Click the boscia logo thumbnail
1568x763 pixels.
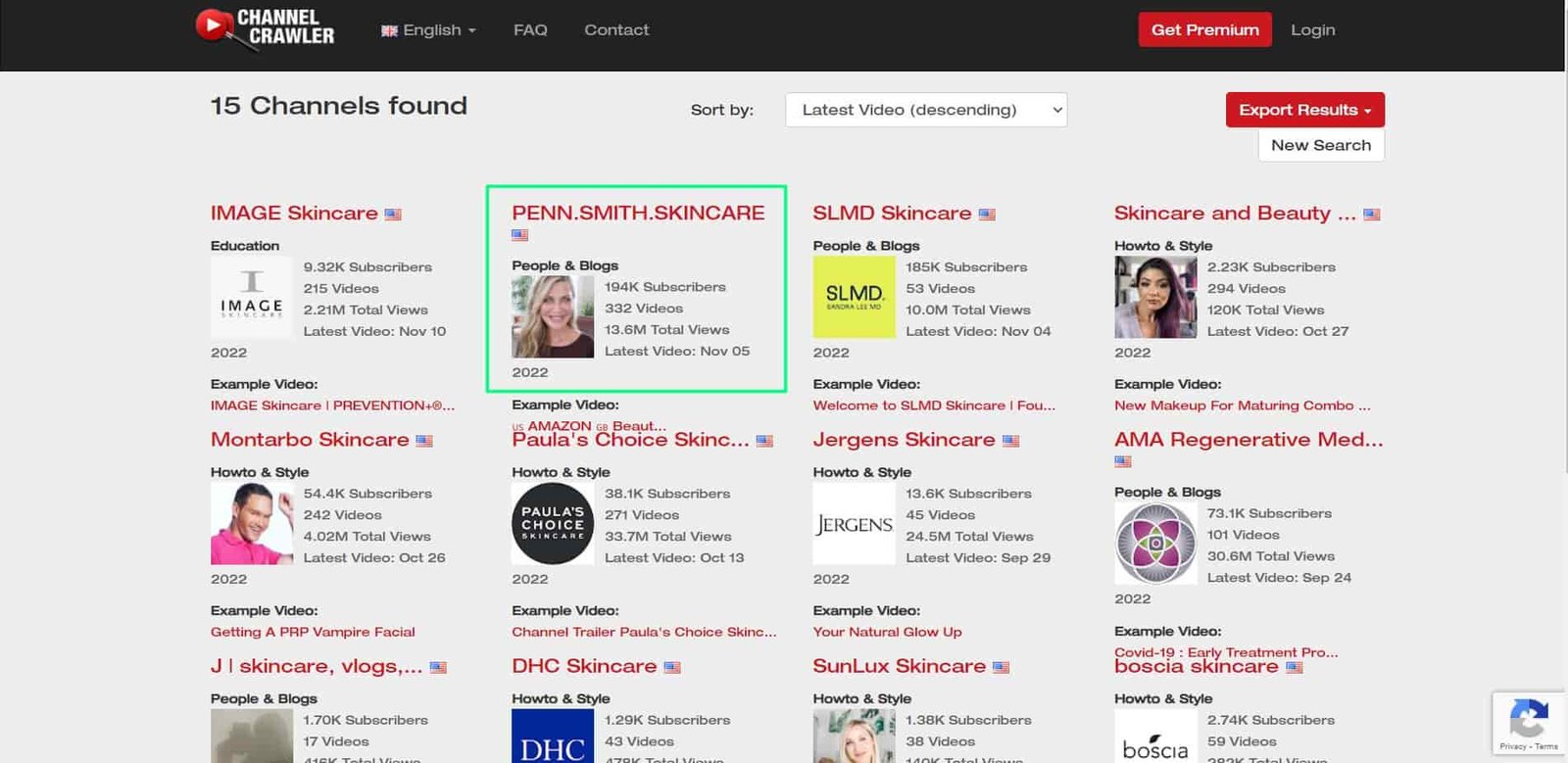(1155, 736)
